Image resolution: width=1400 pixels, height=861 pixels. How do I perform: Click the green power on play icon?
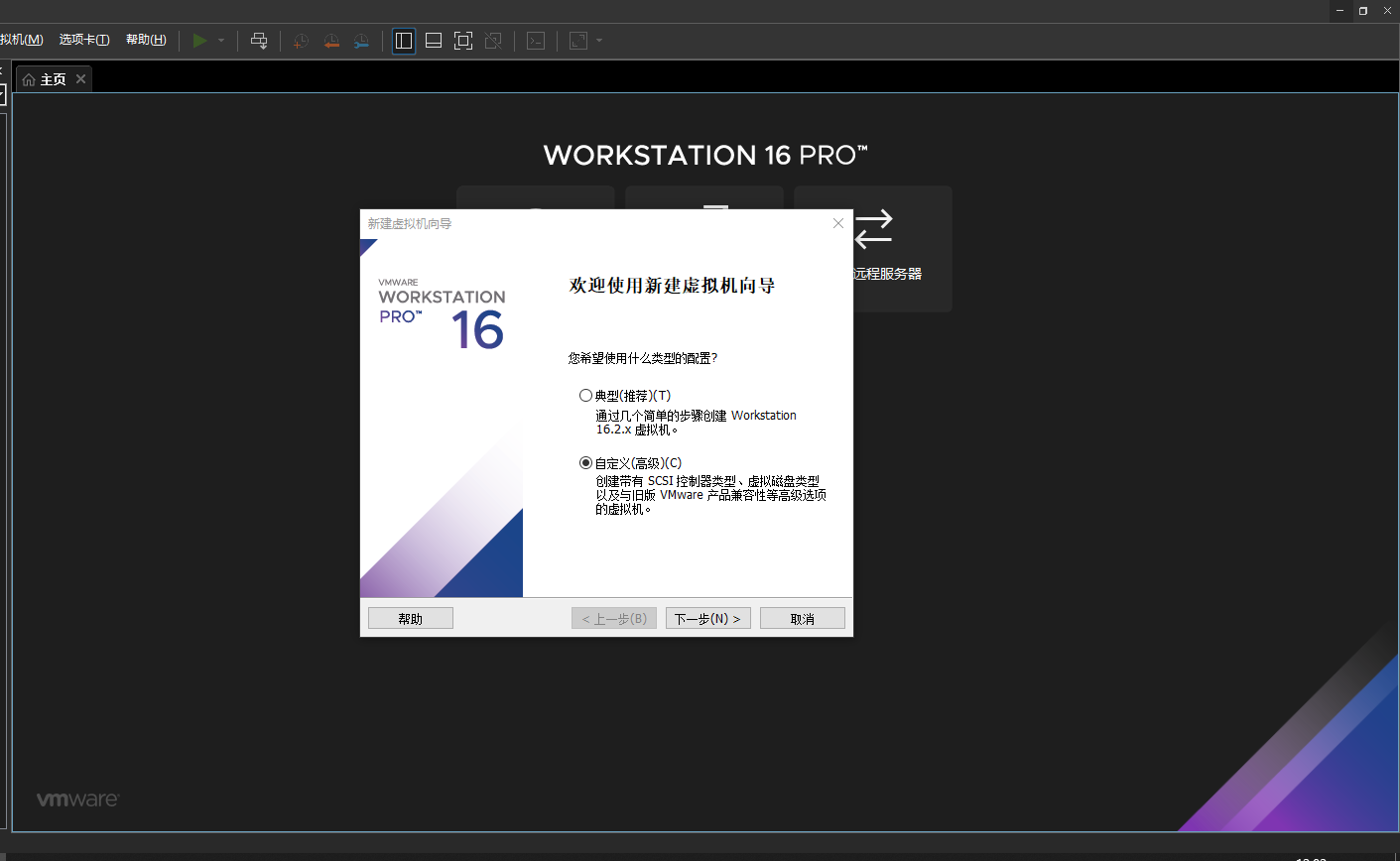coord(200,41)
